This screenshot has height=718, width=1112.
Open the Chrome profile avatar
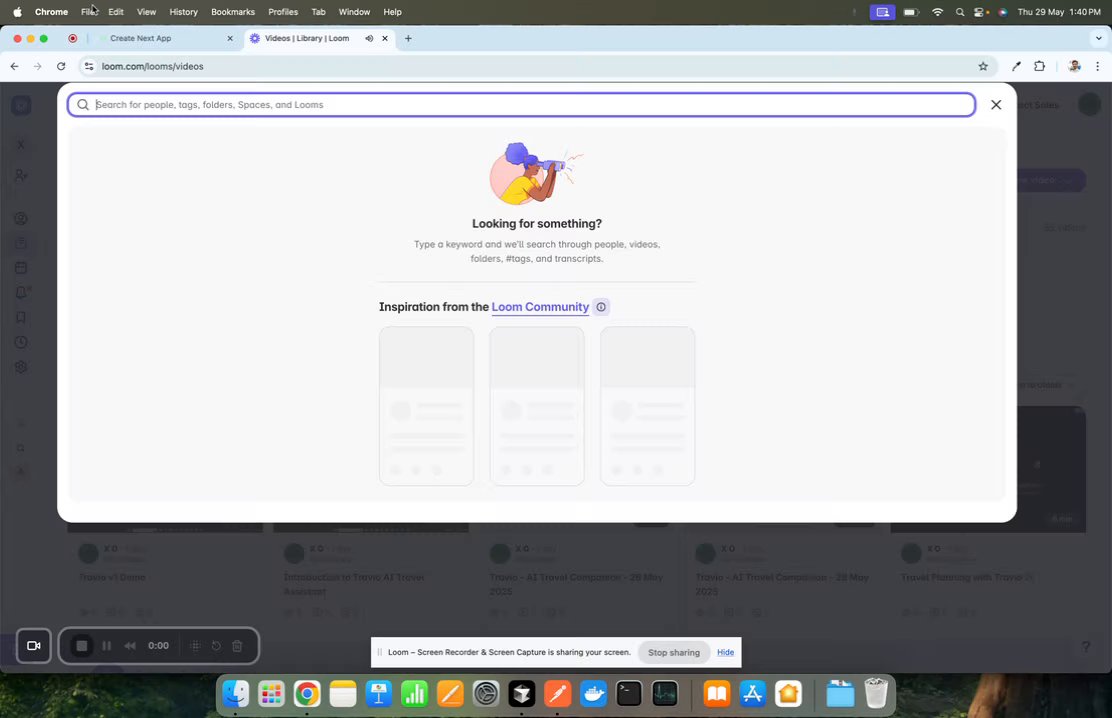[1074, 66]
